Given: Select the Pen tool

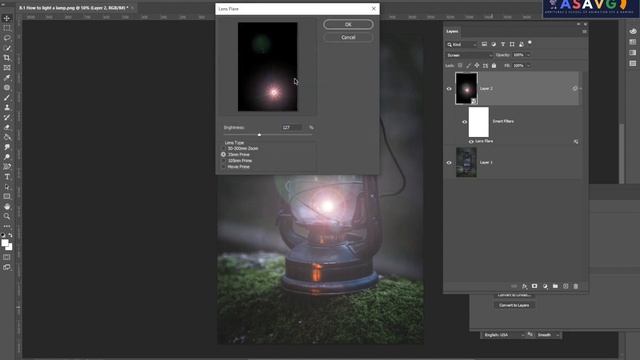Looking at the screenshot, I should pyautogui.click(x=7, y=167).
